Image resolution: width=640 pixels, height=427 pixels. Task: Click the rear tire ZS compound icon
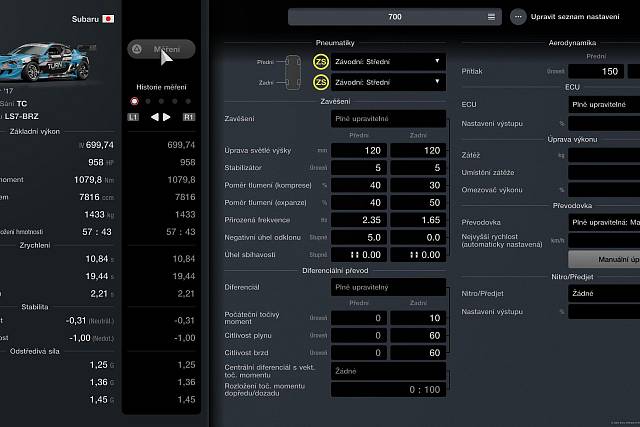point(321,81)
